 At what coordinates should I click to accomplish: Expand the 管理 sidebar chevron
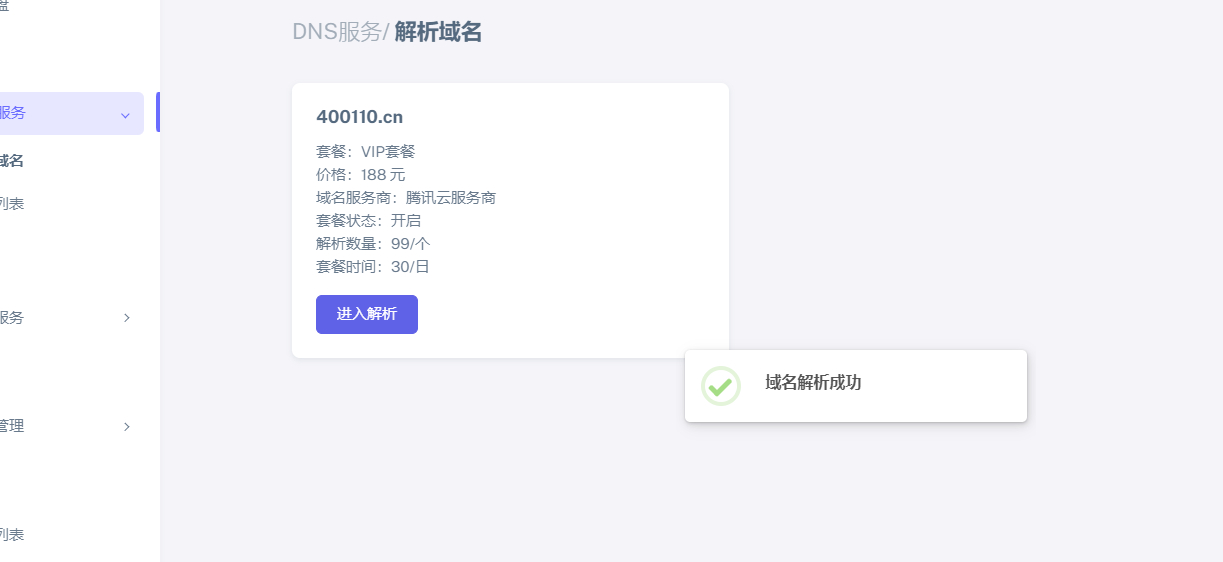tap(127, 427)
